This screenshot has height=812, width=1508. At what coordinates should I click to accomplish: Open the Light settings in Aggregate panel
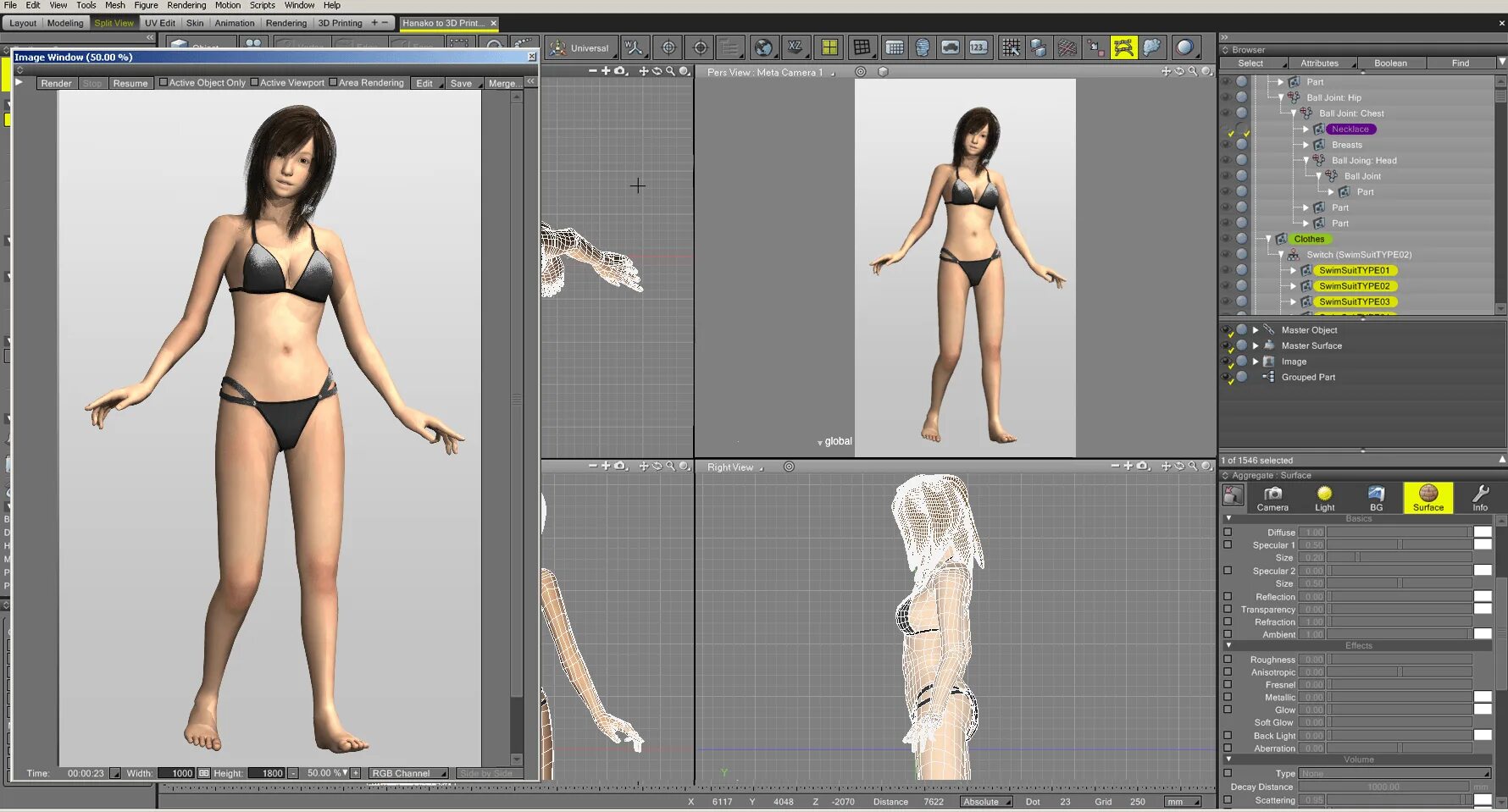click(1324, 497)
